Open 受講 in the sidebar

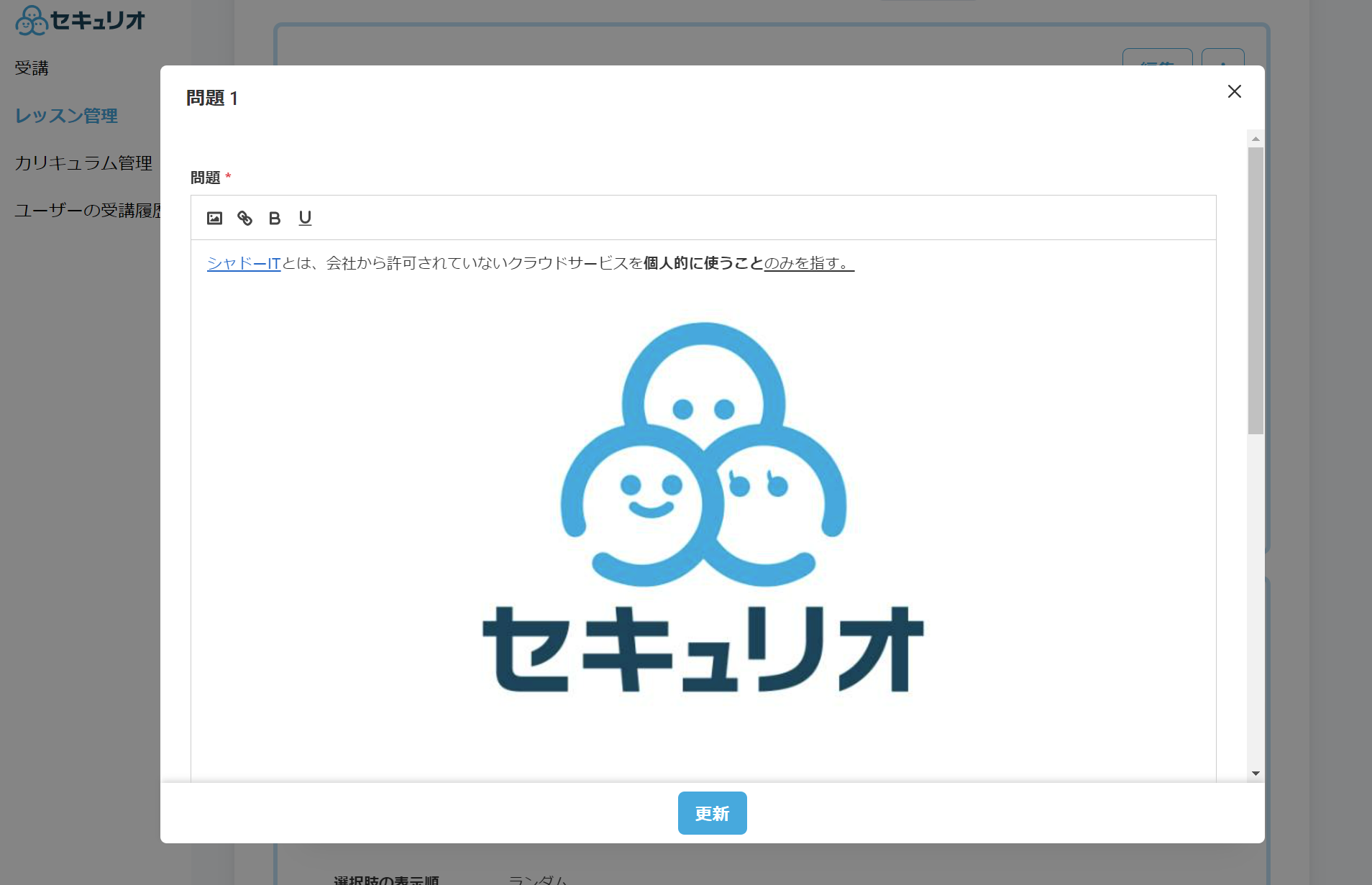coord(32,68)
